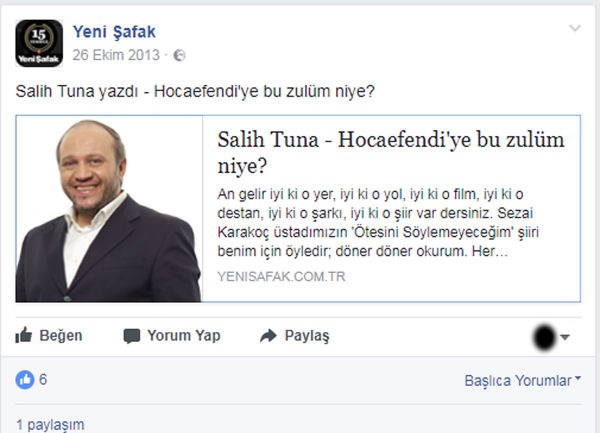
Task: Expand the post options chevron
Action: (575, 28)
